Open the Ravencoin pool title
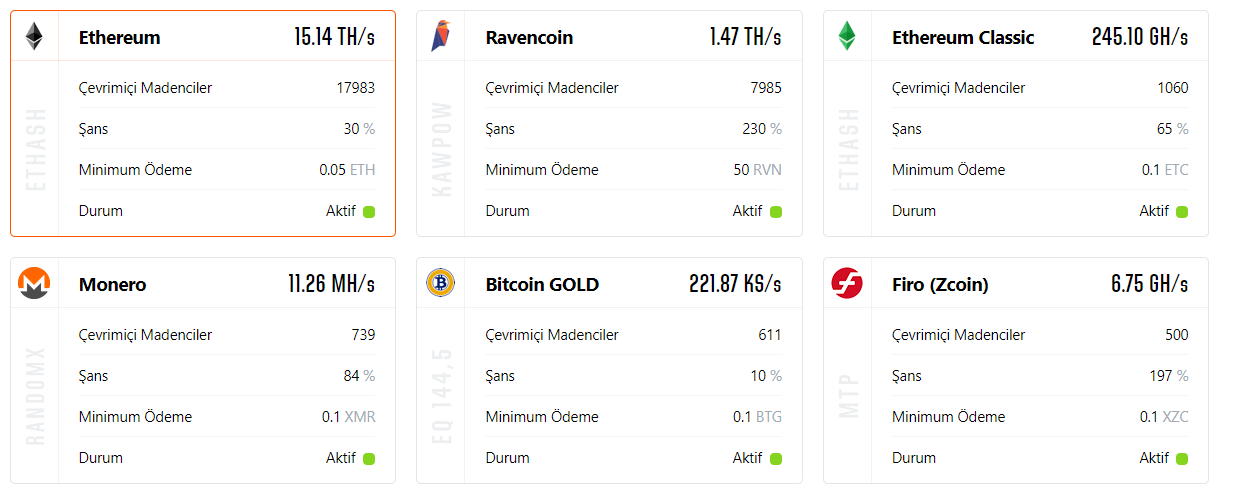Viewport: 1248px width, 502px height. (529, 38)
